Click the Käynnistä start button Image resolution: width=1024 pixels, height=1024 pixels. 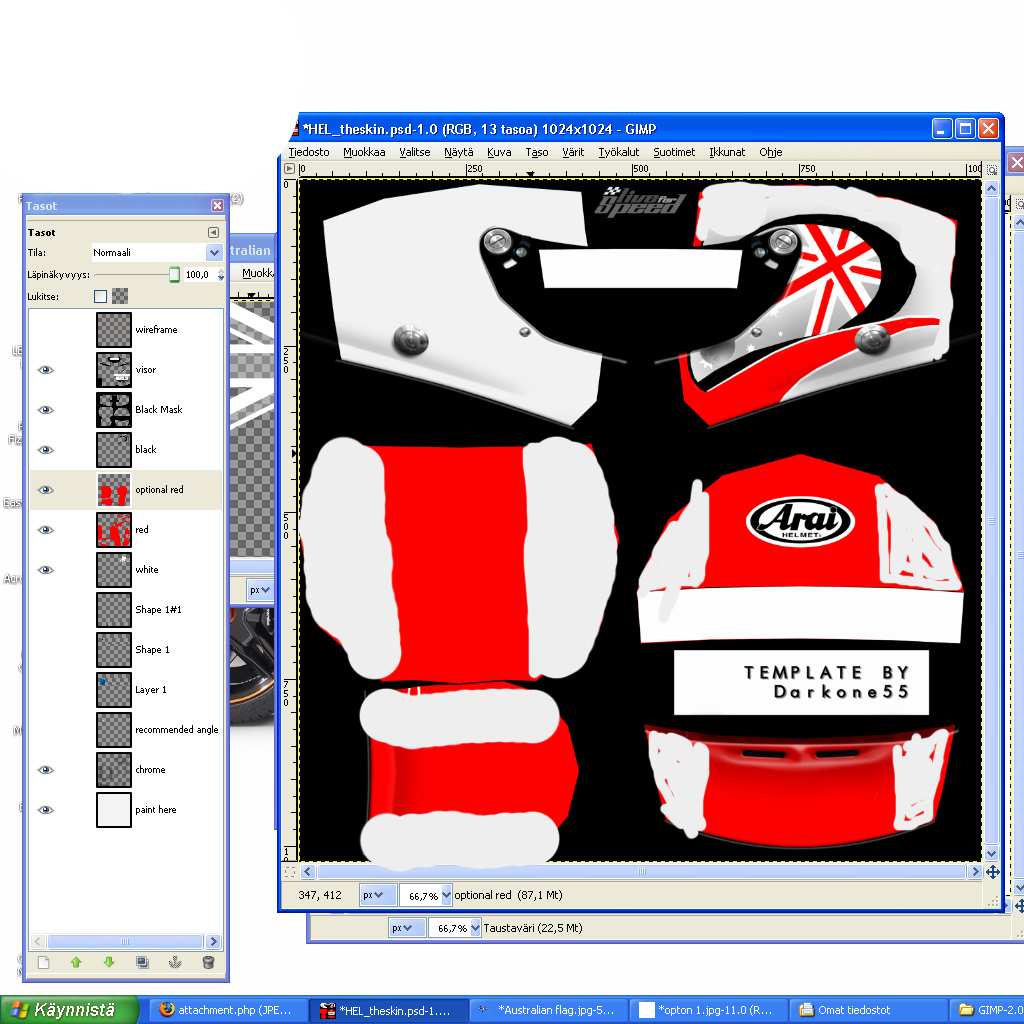point(70,1010)
